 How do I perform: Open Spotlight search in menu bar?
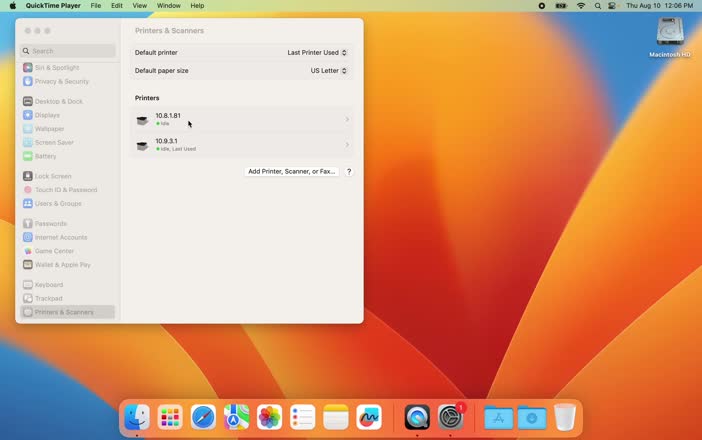point(598,6)
